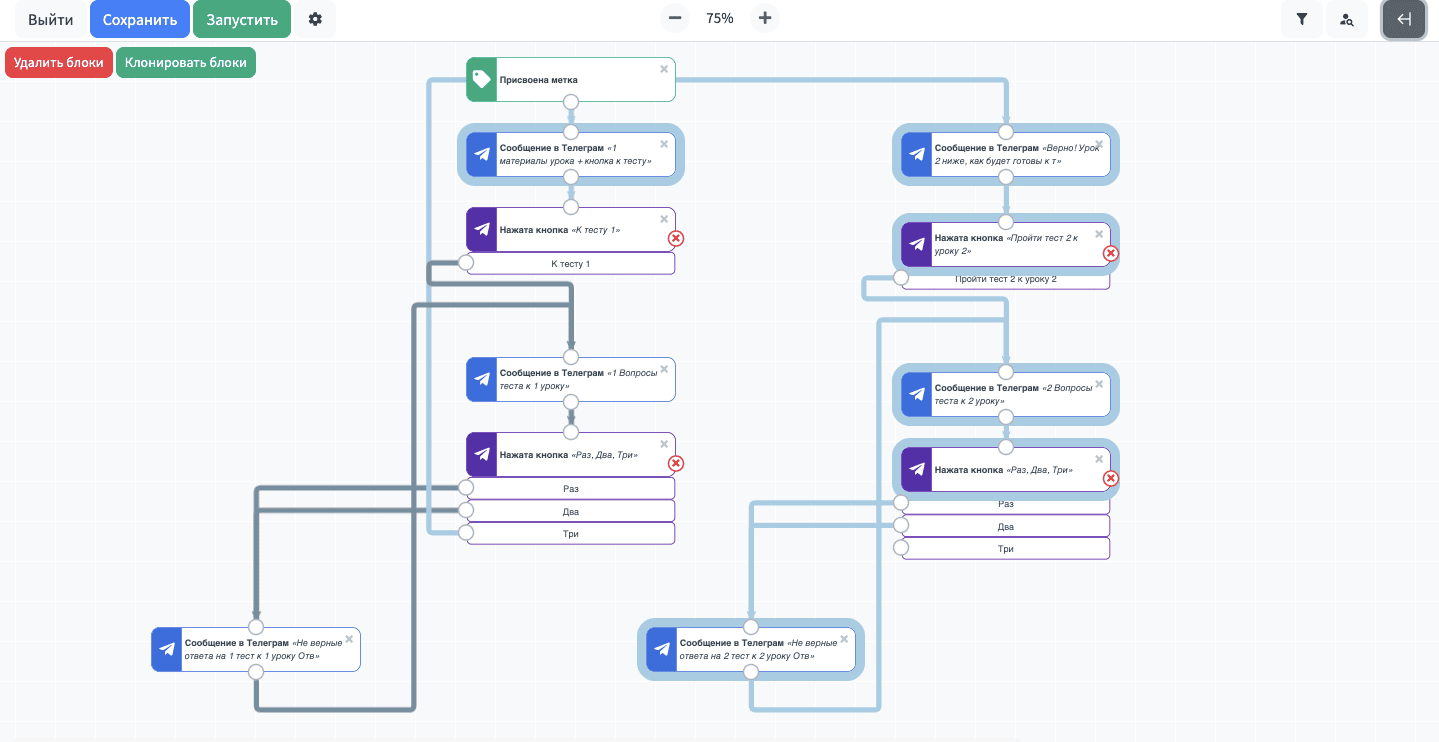This screenshot has height=742, width=1439.
Task: Remove the «1 Вопросы теста к 1 уроку» block
Action: pyautogui.click(x=664, y=369)
